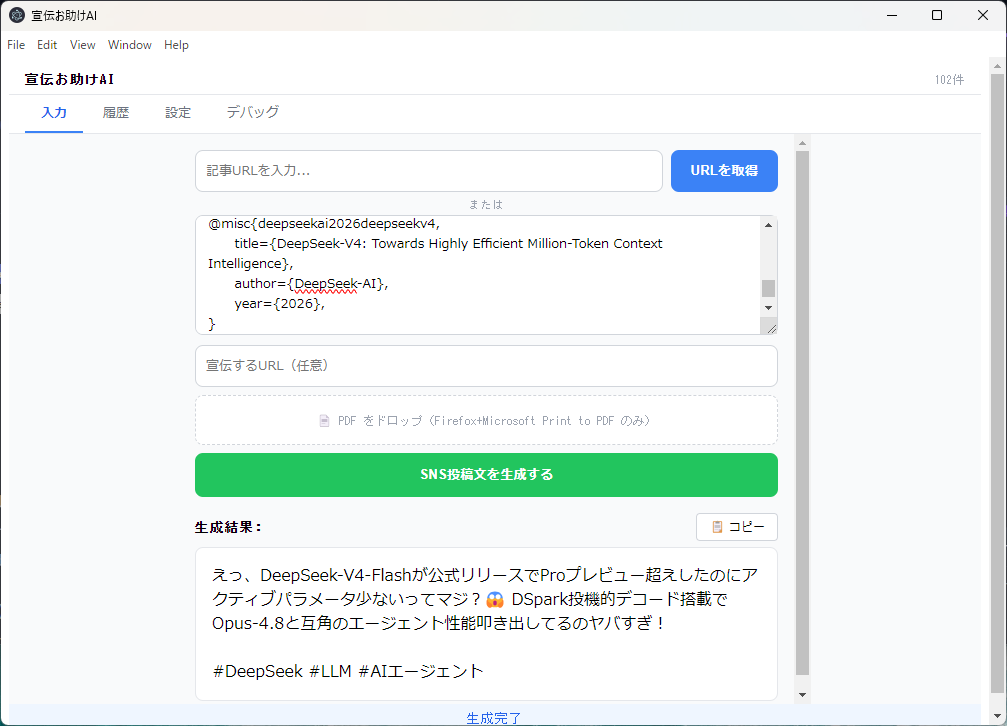Focus the 記事URLを入力 field
Screen dimensions: 1007x726
(428, 171)
